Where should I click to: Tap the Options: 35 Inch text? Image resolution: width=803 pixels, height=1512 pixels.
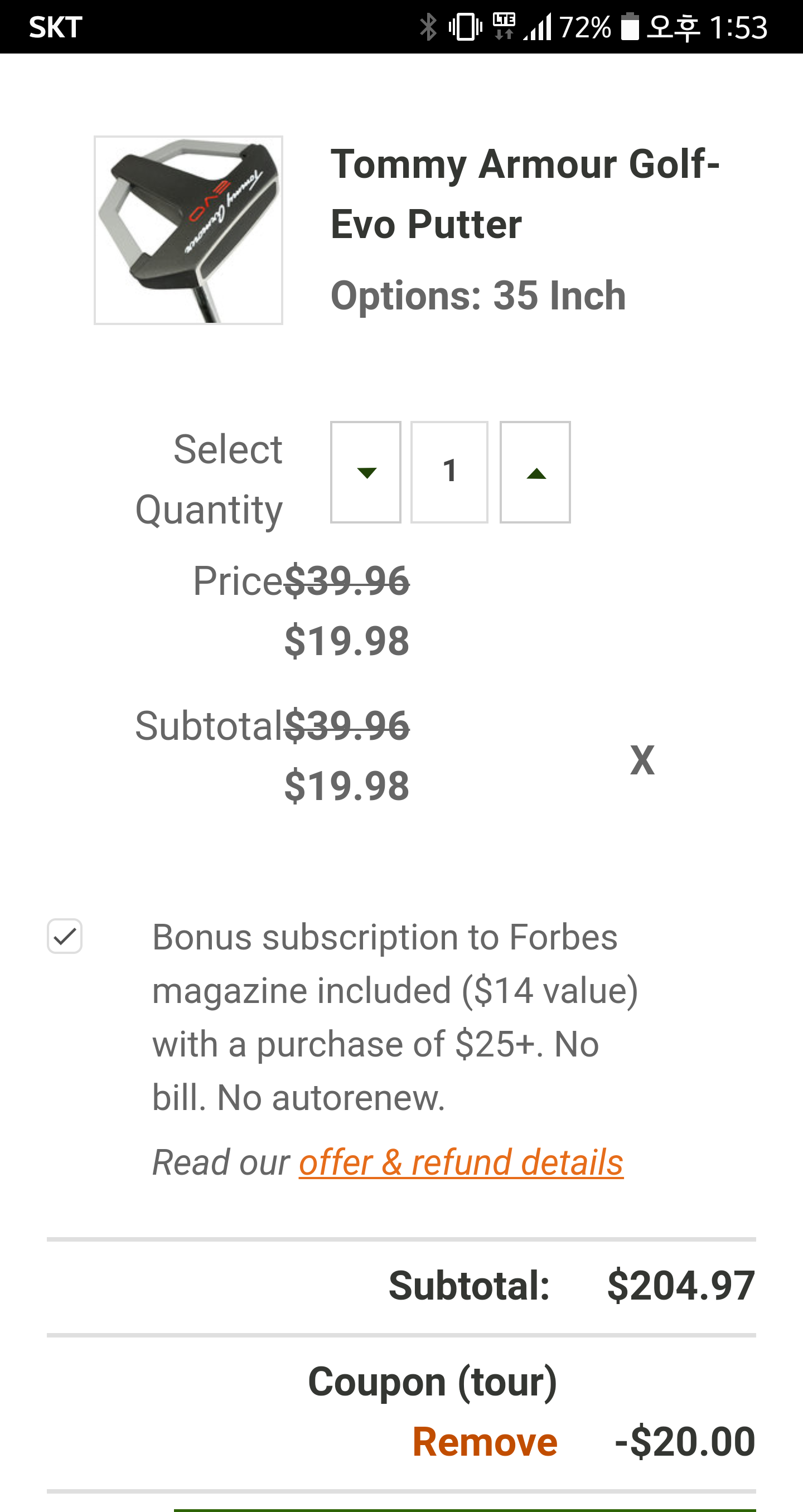[x=478, y=295]
